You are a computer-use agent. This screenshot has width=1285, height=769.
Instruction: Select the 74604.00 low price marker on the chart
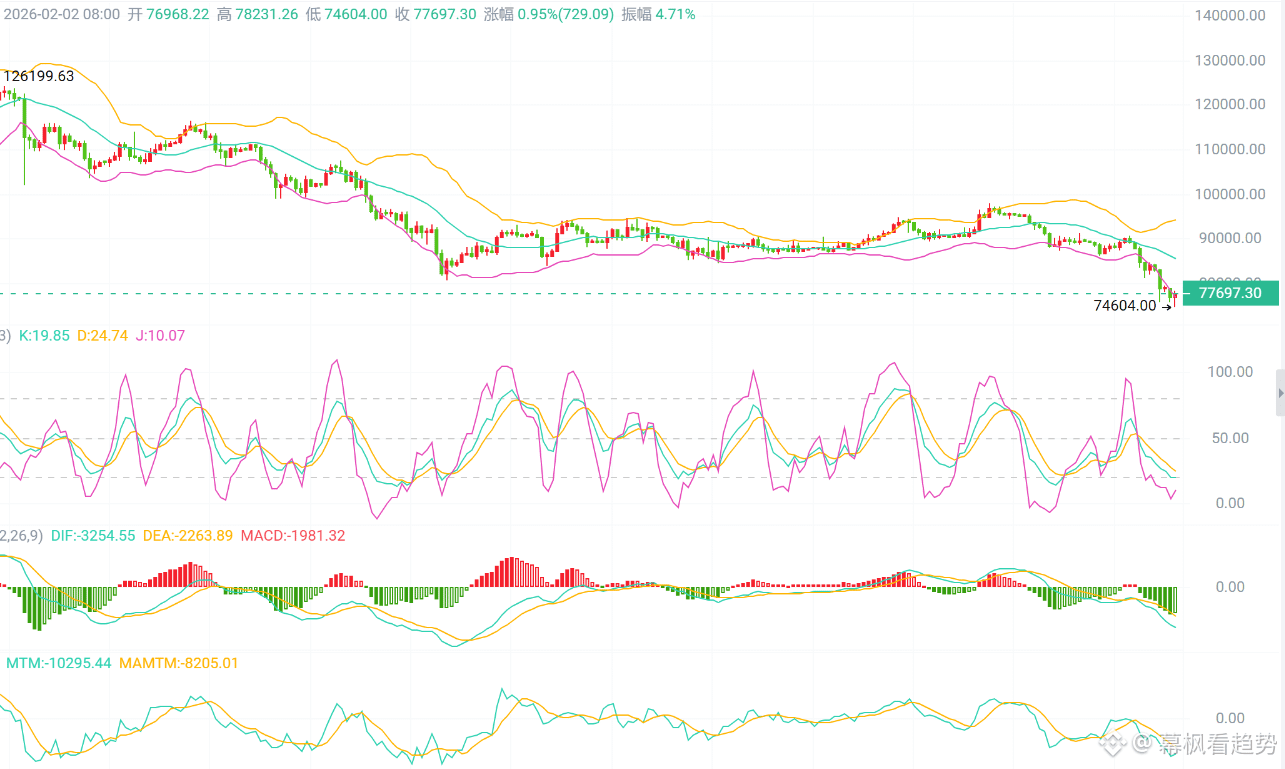click(1125, 306)
